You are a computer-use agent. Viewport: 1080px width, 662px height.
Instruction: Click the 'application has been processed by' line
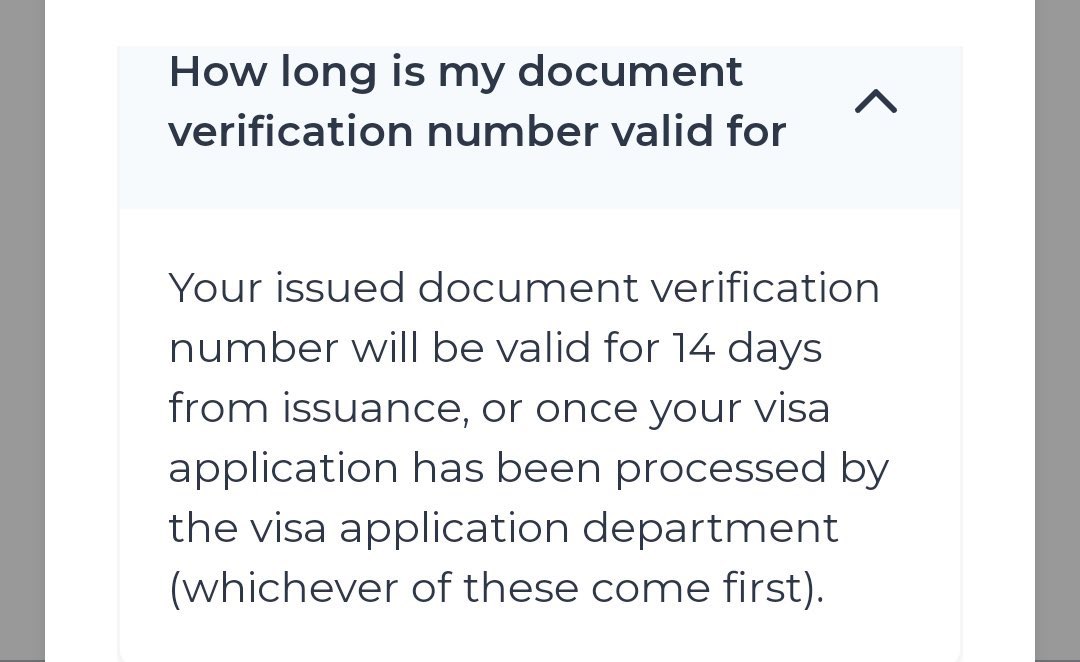click(528, 468)
